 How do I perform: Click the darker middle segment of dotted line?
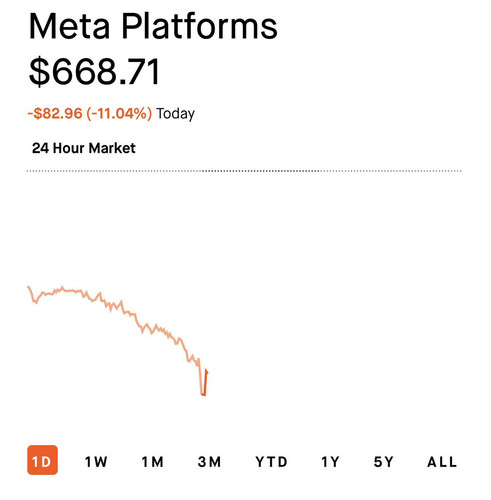(261, 171)
